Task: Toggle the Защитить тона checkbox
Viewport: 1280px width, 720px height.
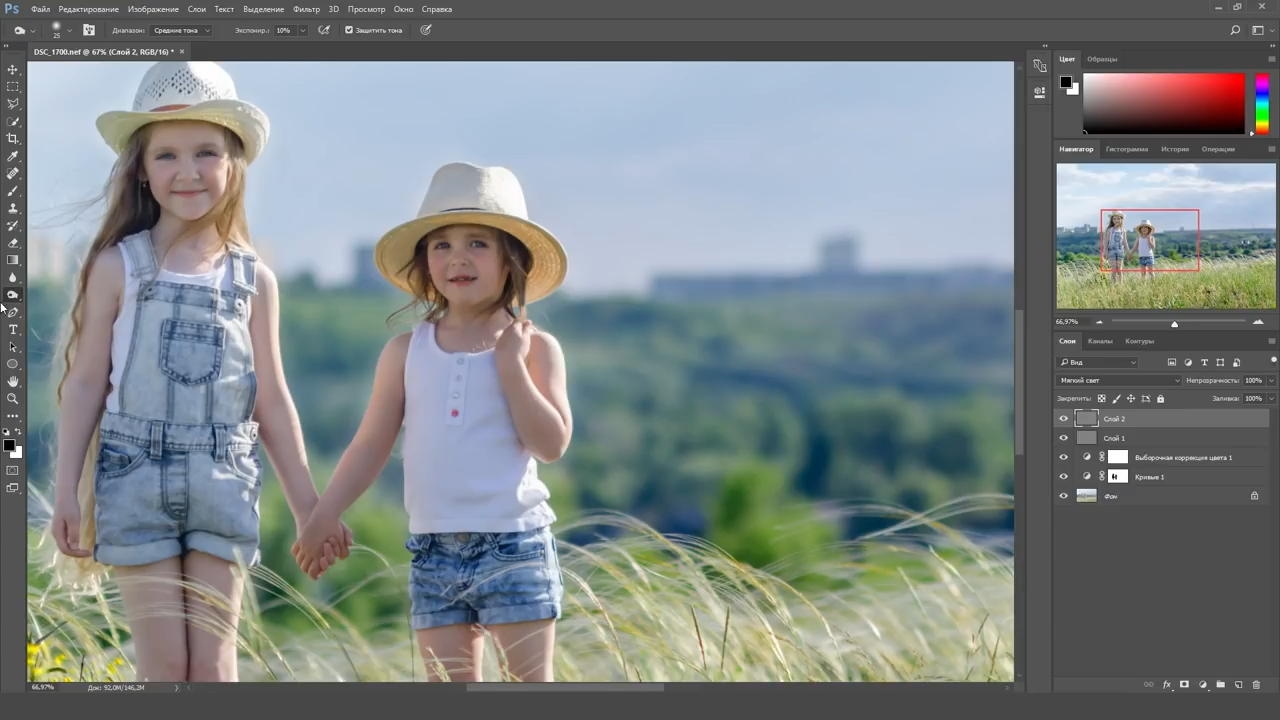Action: (x=349, y=30)
